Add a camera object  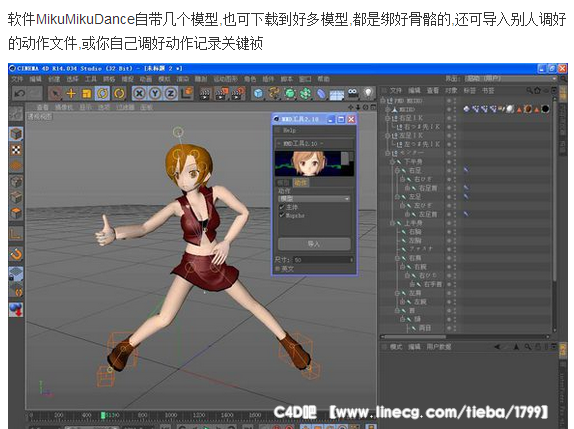click(353, 93)
